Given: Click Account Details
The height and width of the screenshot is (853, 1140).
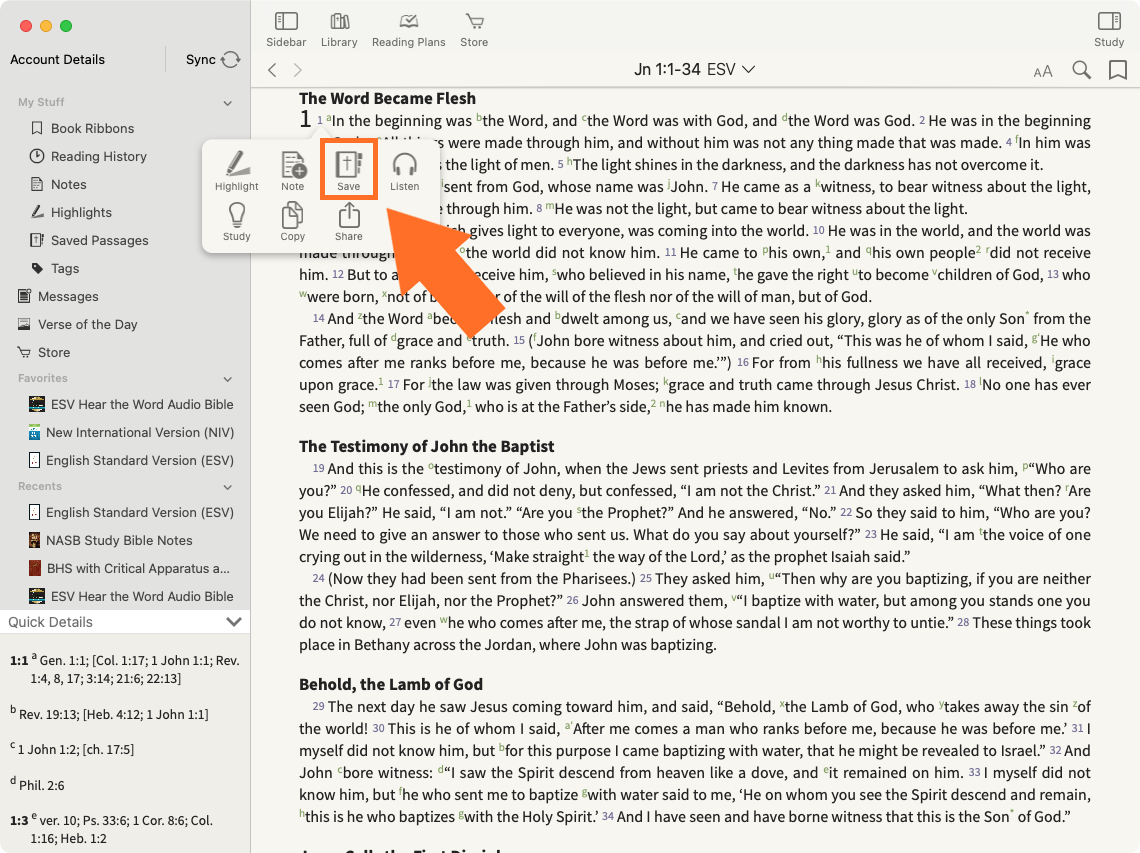Looking at the screenshot, I should point(57,60).
